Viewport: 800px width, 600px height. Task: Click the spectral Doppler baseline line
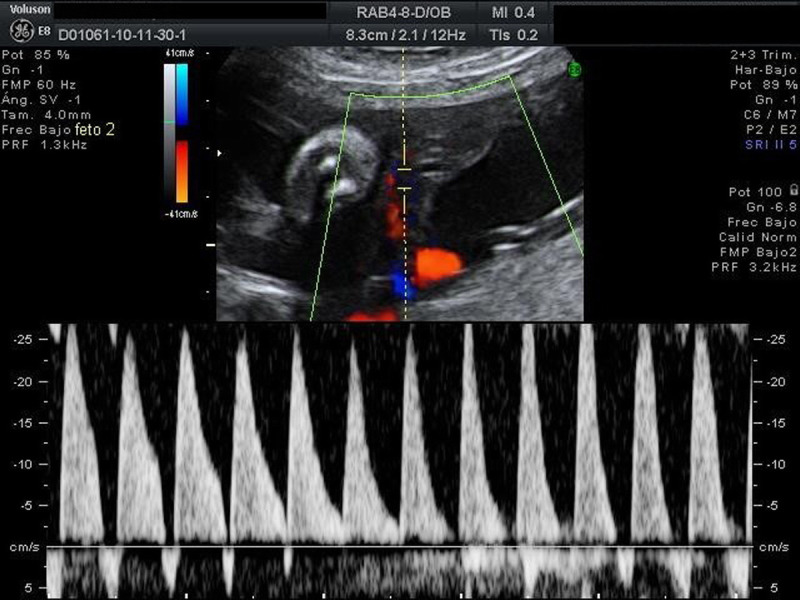pyautogui.click(x=400, y=546)
